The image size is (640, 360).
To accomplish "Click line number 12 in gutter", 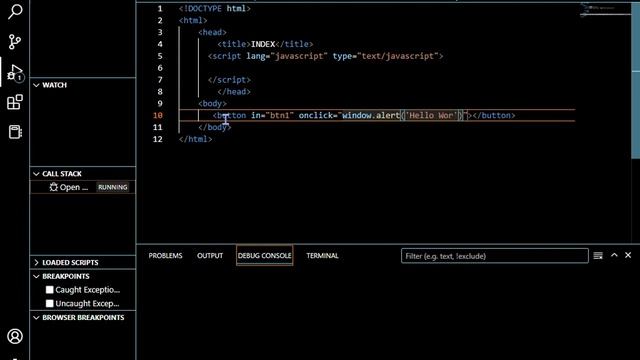I will [x=158, y=139].
